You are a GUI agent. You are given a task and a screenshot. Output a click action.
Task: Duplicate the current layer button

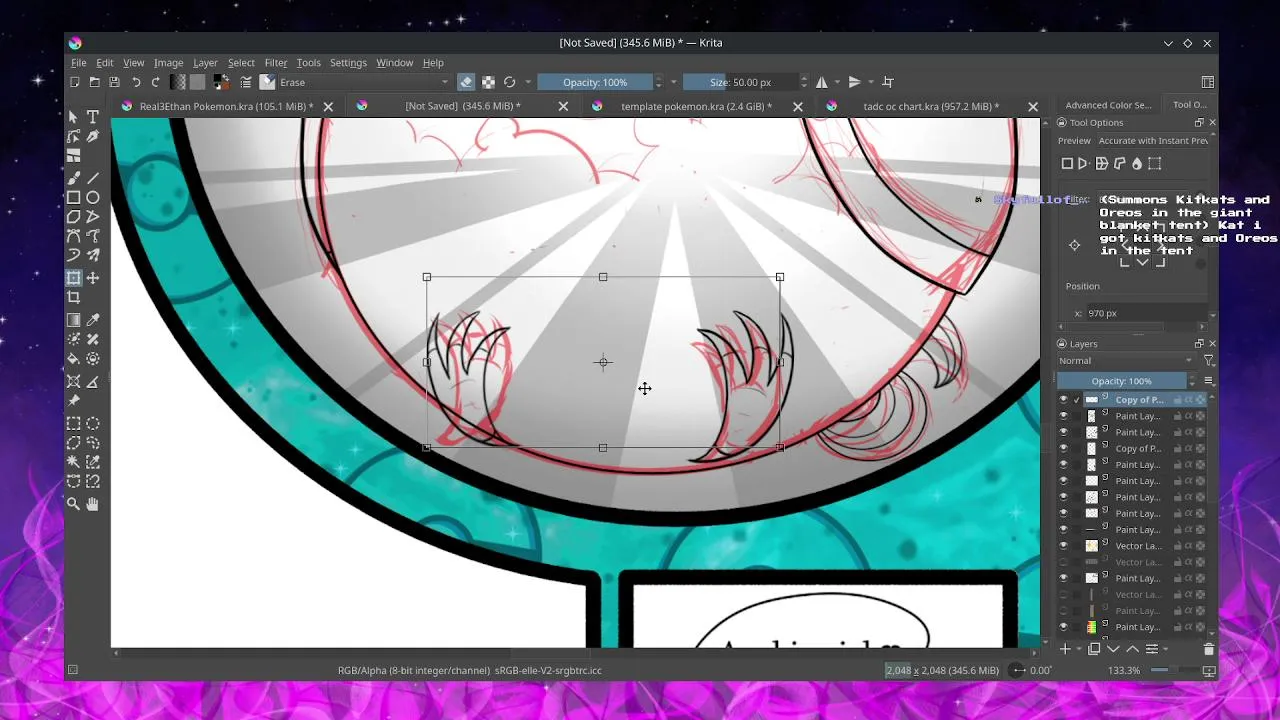1094,649
